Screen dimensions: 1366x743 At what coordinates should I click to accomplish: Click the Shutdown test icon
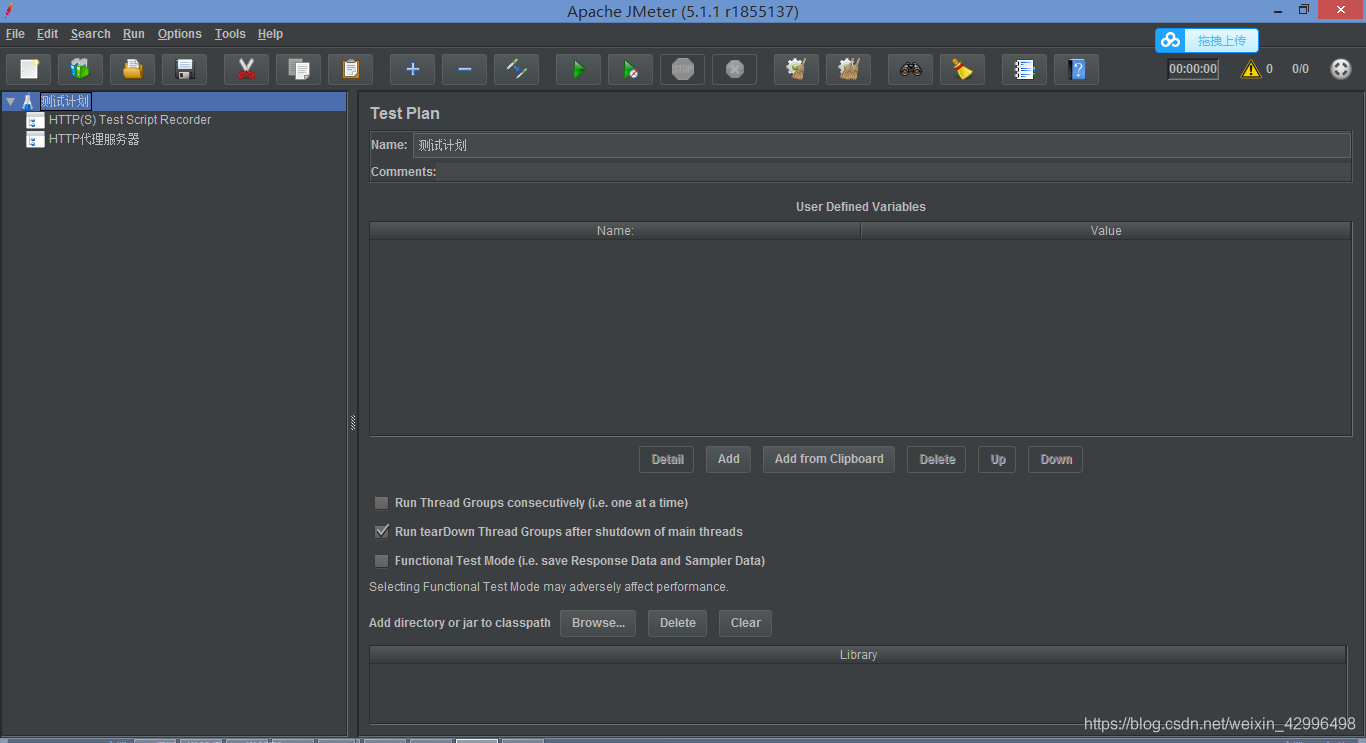[735, 69]
